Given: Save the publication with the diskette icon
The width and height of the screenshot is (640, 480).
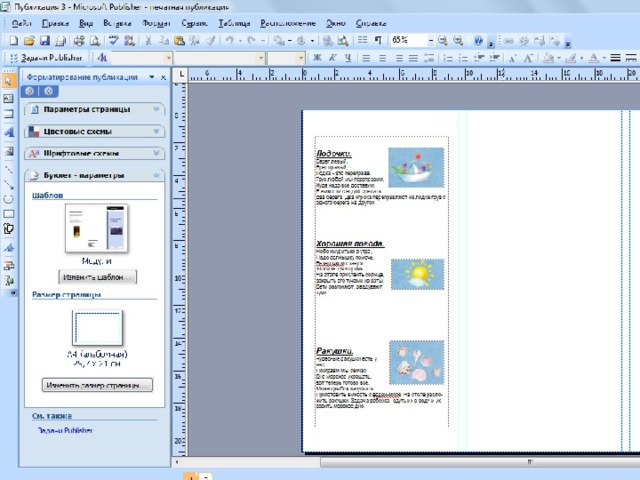Looking at the screenshot, I should click(46, 40).
